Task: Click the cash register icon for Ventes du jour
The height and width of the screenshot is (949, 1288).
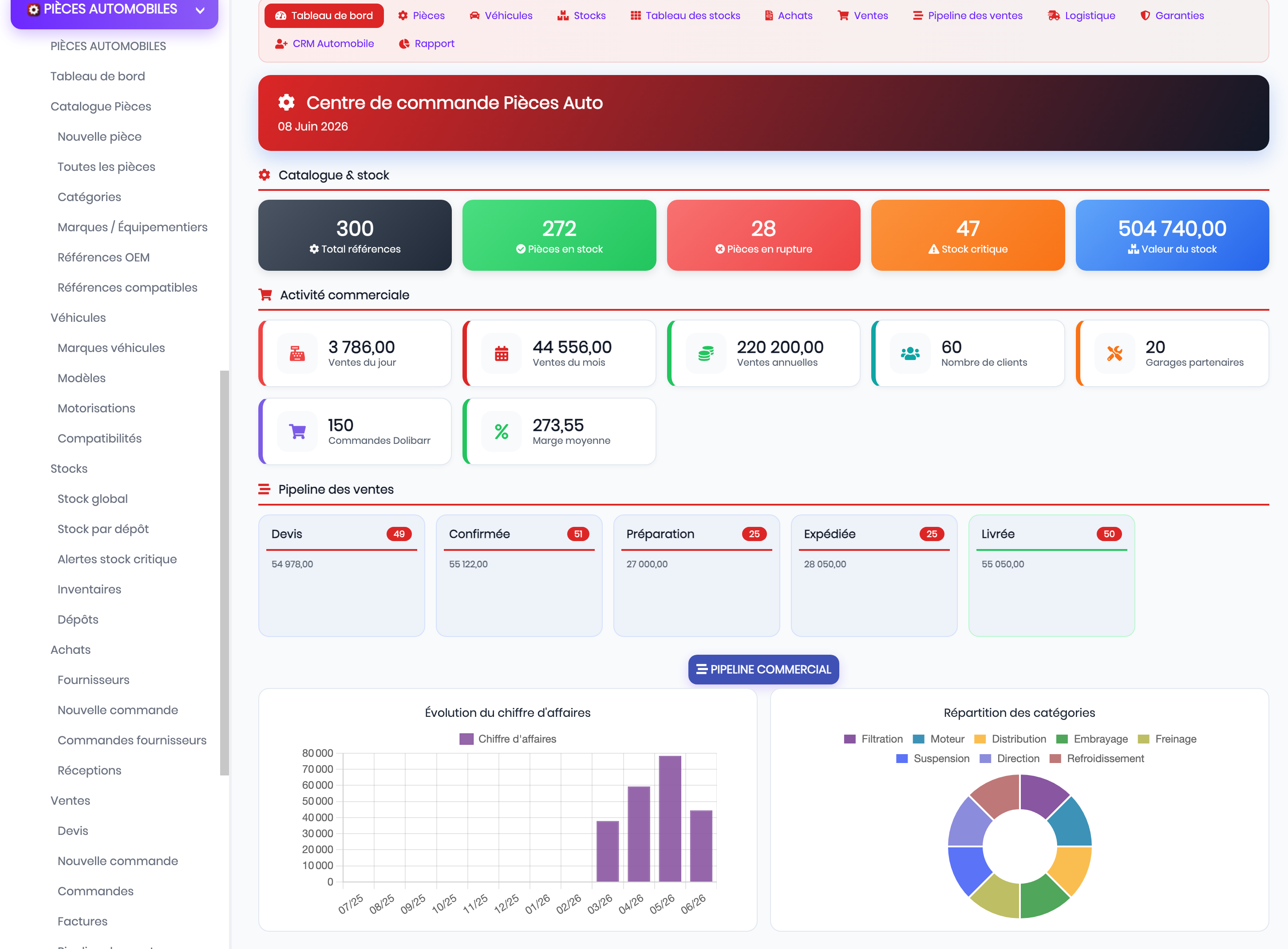Action: click(297, 353)
